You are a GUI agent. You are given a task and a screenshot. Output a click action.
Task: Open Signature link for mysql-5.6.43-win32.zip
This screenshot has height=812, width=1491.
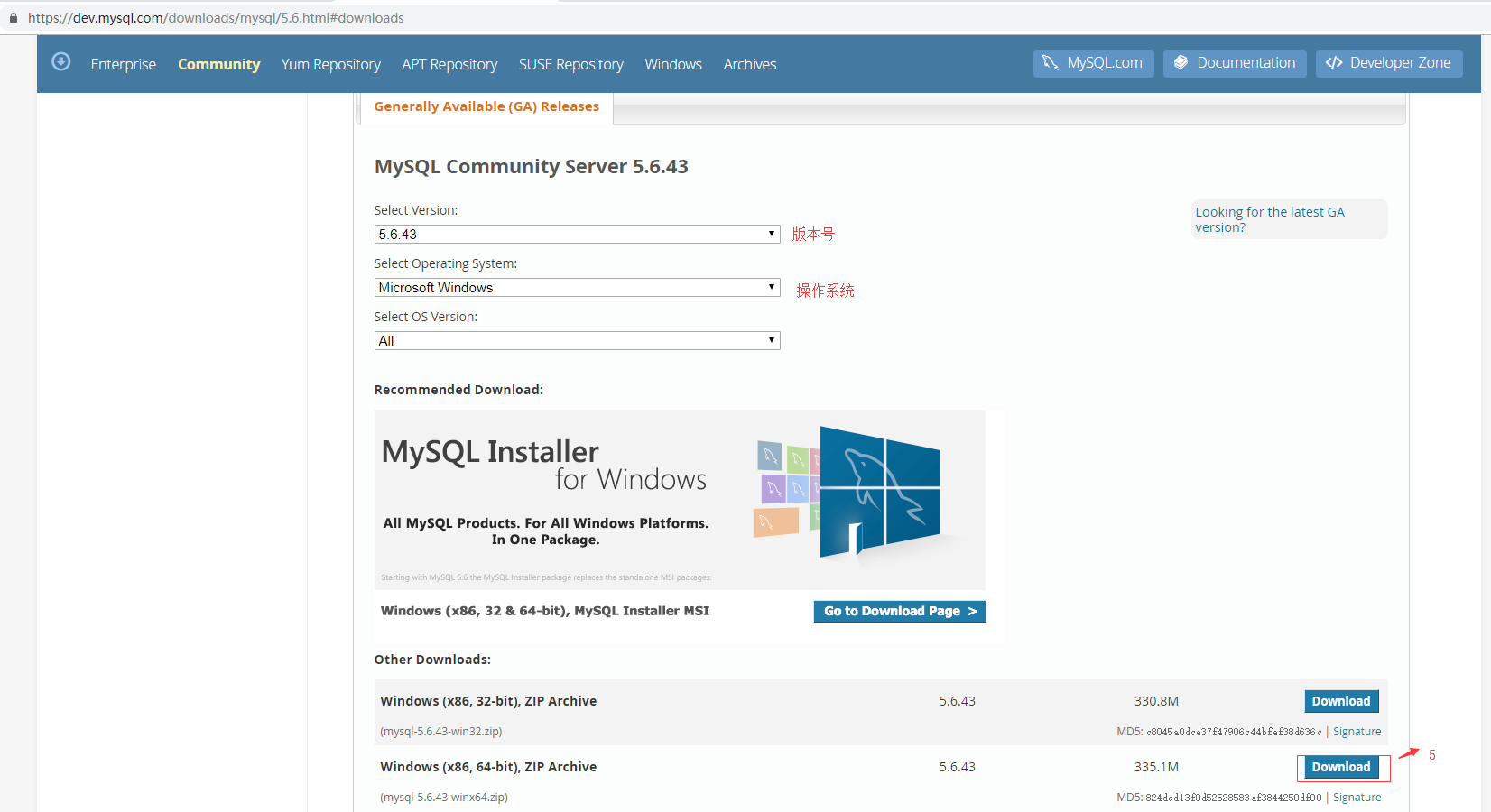pos(1357,732)
